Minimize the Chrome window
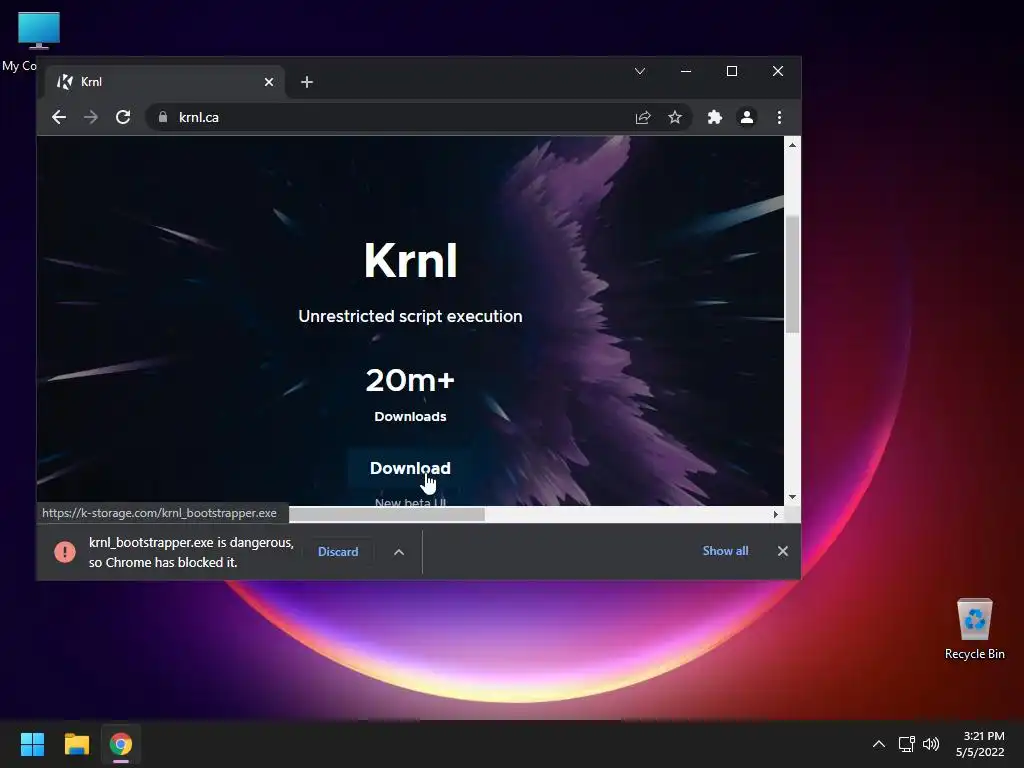 pyautogui.click(x=686, y=71)
